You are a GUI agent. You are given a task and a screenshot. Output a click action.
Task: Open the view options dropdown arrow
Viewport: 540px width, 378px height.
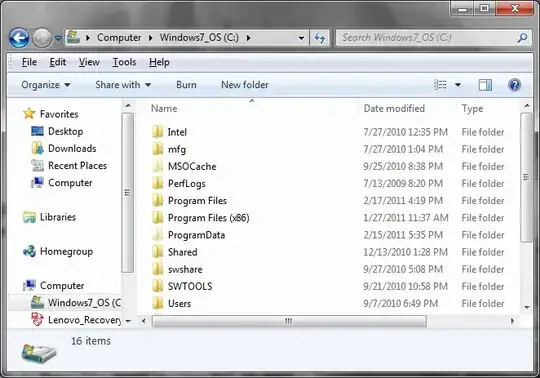point(458,85)
